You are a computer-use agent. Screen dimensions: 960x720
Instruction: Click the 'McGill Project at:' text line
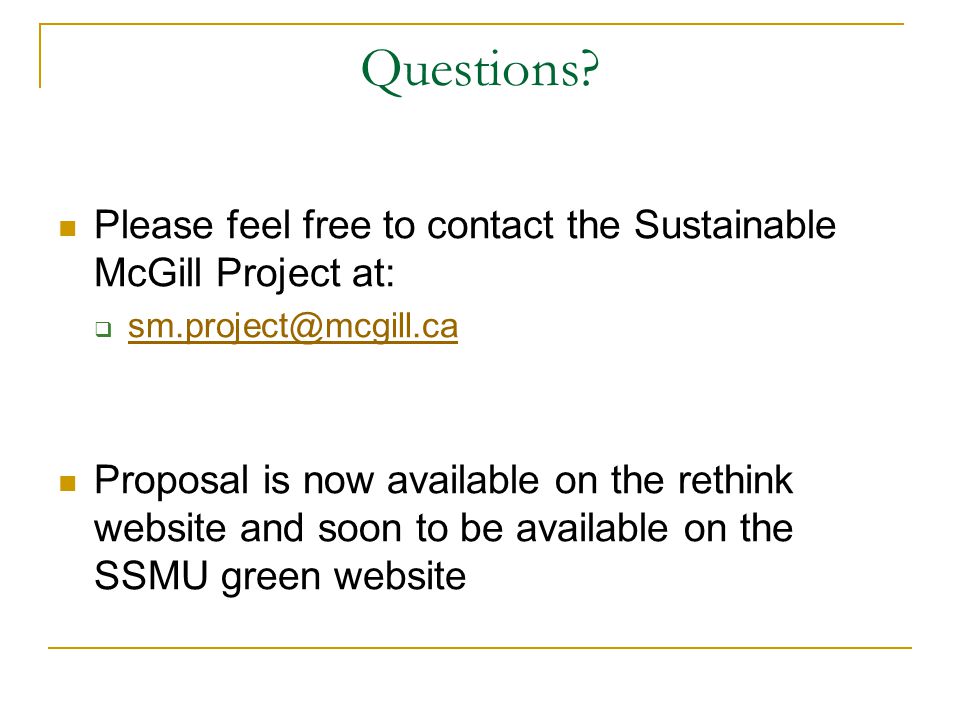pos(244,273)
